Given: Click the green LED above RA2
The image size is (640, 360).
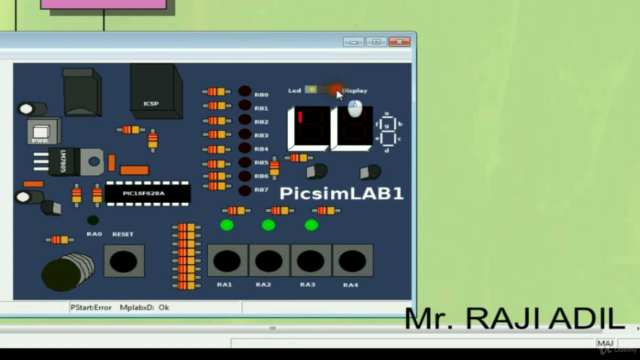Looking at the screenshot, I should (268, 225).
